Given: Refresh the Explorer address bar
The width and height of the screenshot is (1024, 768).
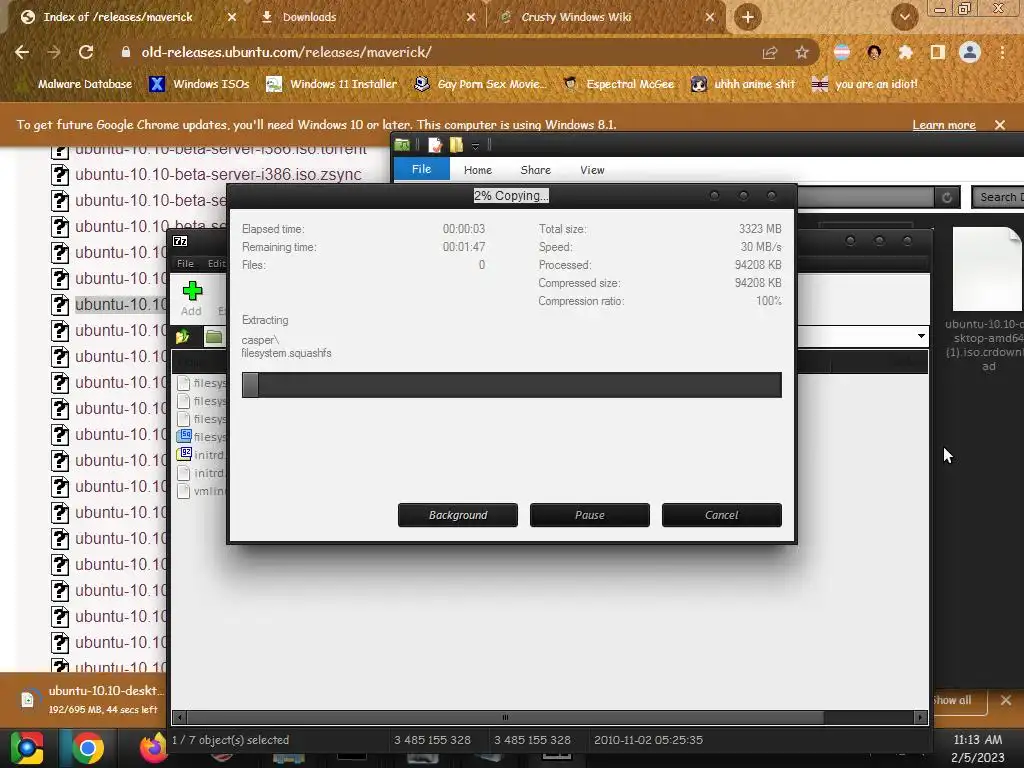Looking at the screenshot, I should click(947, 197).
